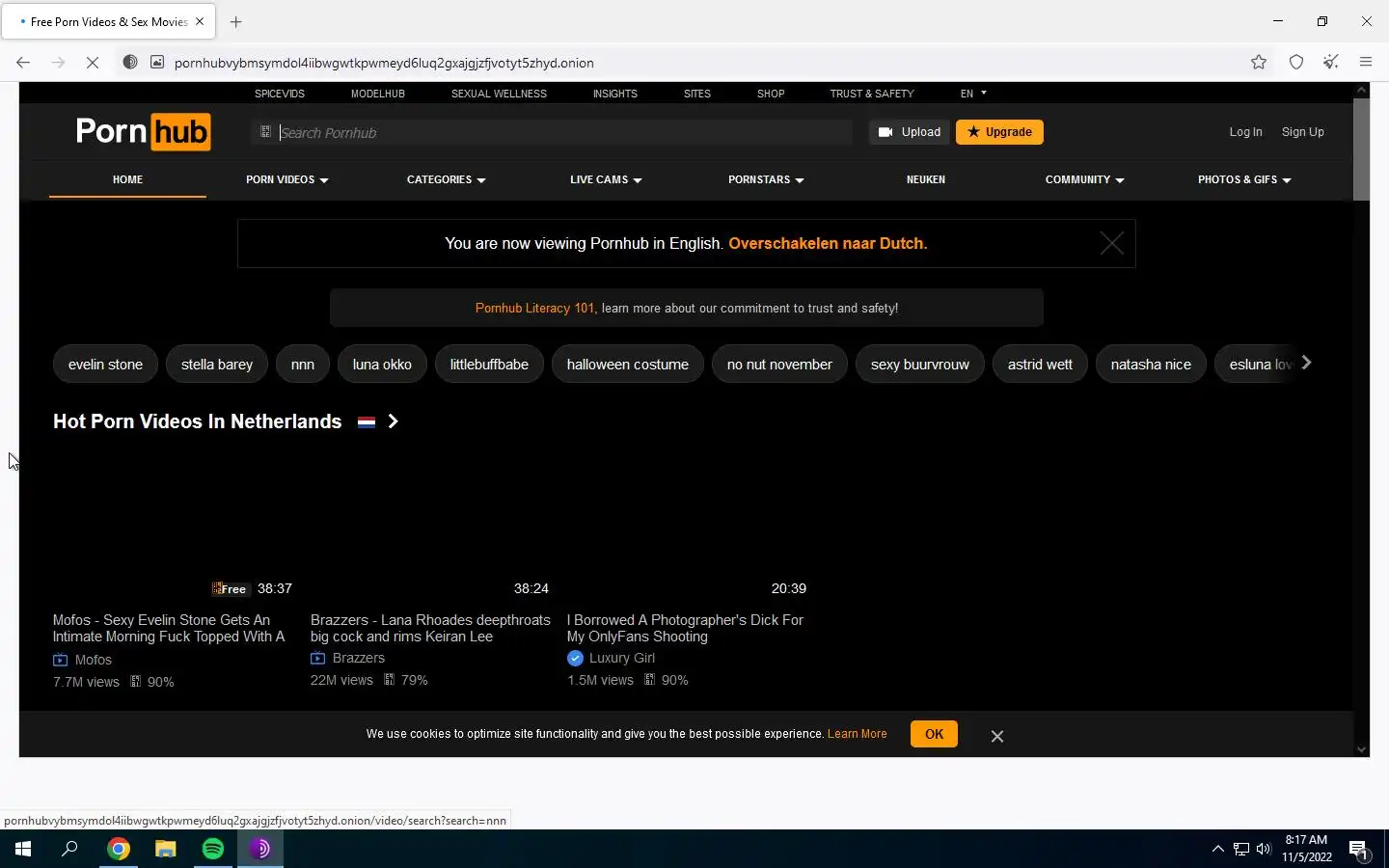Close the cookie notice with the X
The height and width of the screenshot is (868, 1389).
(x=997, y=736)
